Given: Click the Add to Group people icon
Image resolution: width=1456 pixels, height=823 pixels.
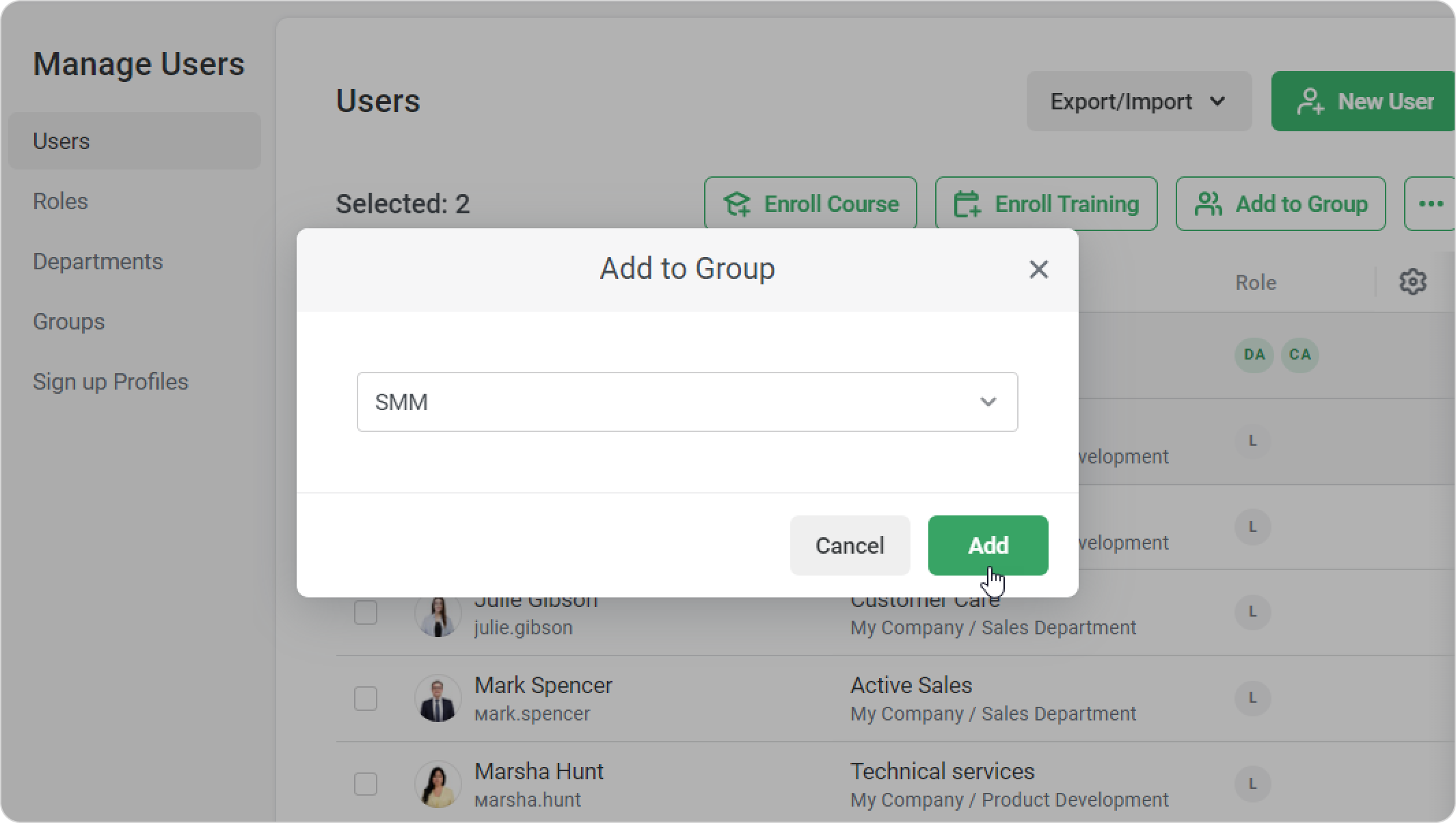Looking at the screenshot, I should [1208, 204].
